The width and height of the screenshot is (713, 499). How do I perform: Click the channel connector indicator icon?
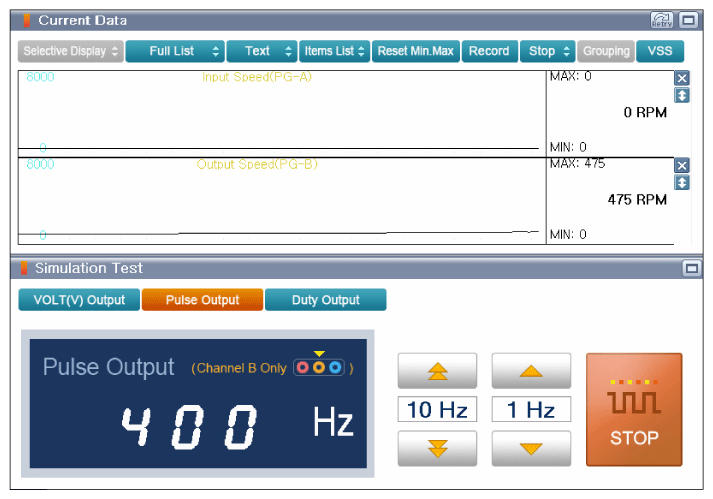[x=319, y=367]
